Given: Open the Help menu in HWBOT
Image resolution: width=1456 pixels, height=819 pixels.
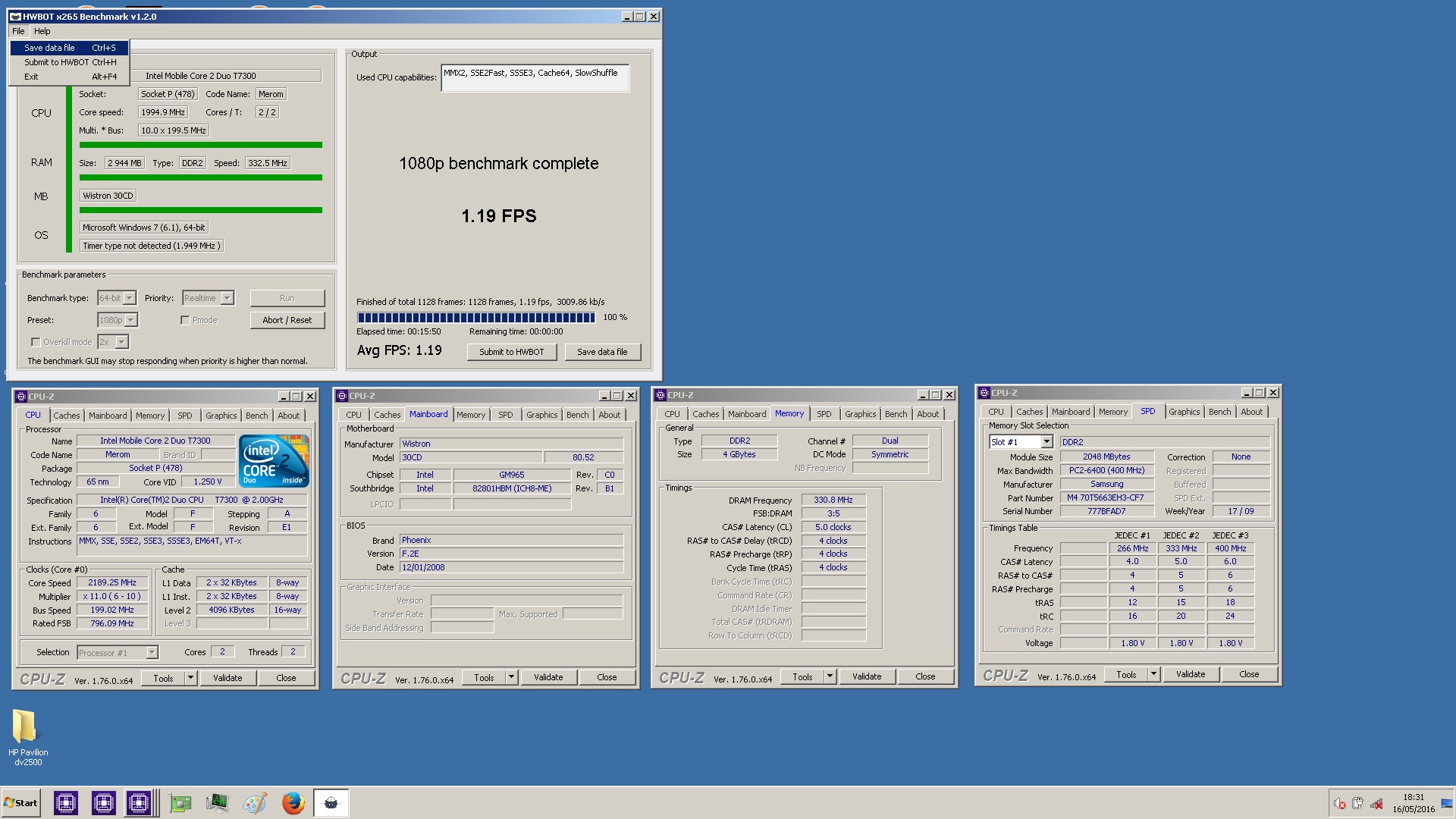Looking at the screenshot, I should click(x=42, y=31).
